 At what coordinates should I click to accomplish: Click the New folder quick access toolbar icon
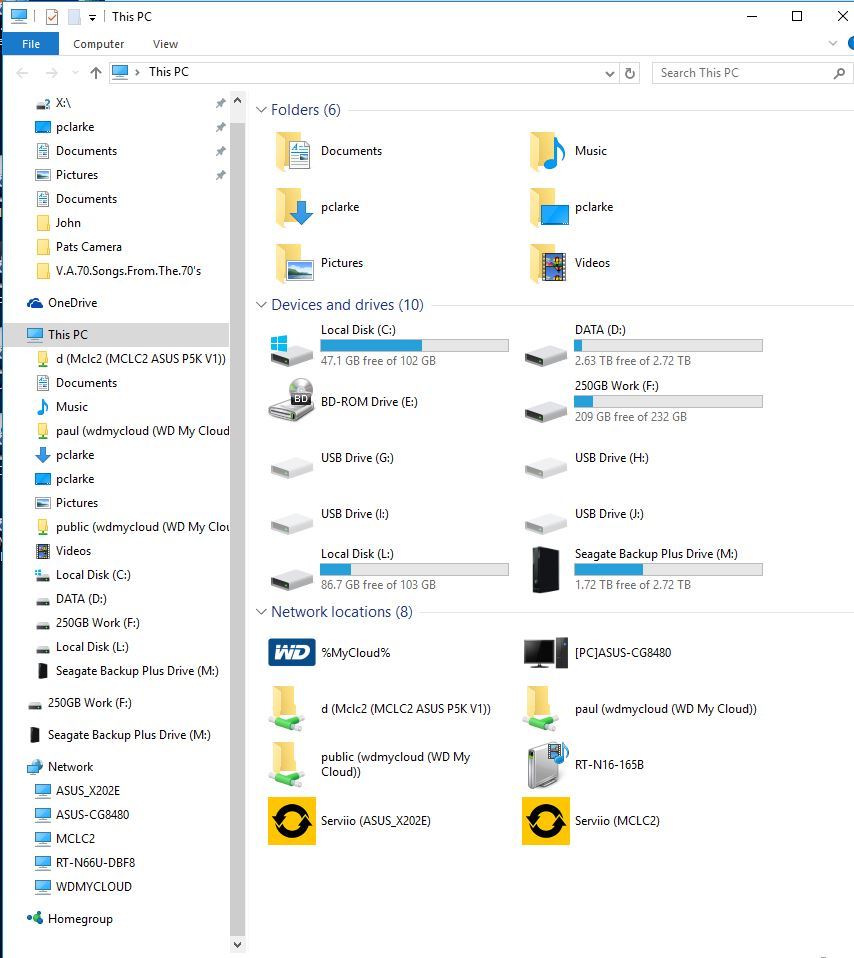(x=74, y=16)
